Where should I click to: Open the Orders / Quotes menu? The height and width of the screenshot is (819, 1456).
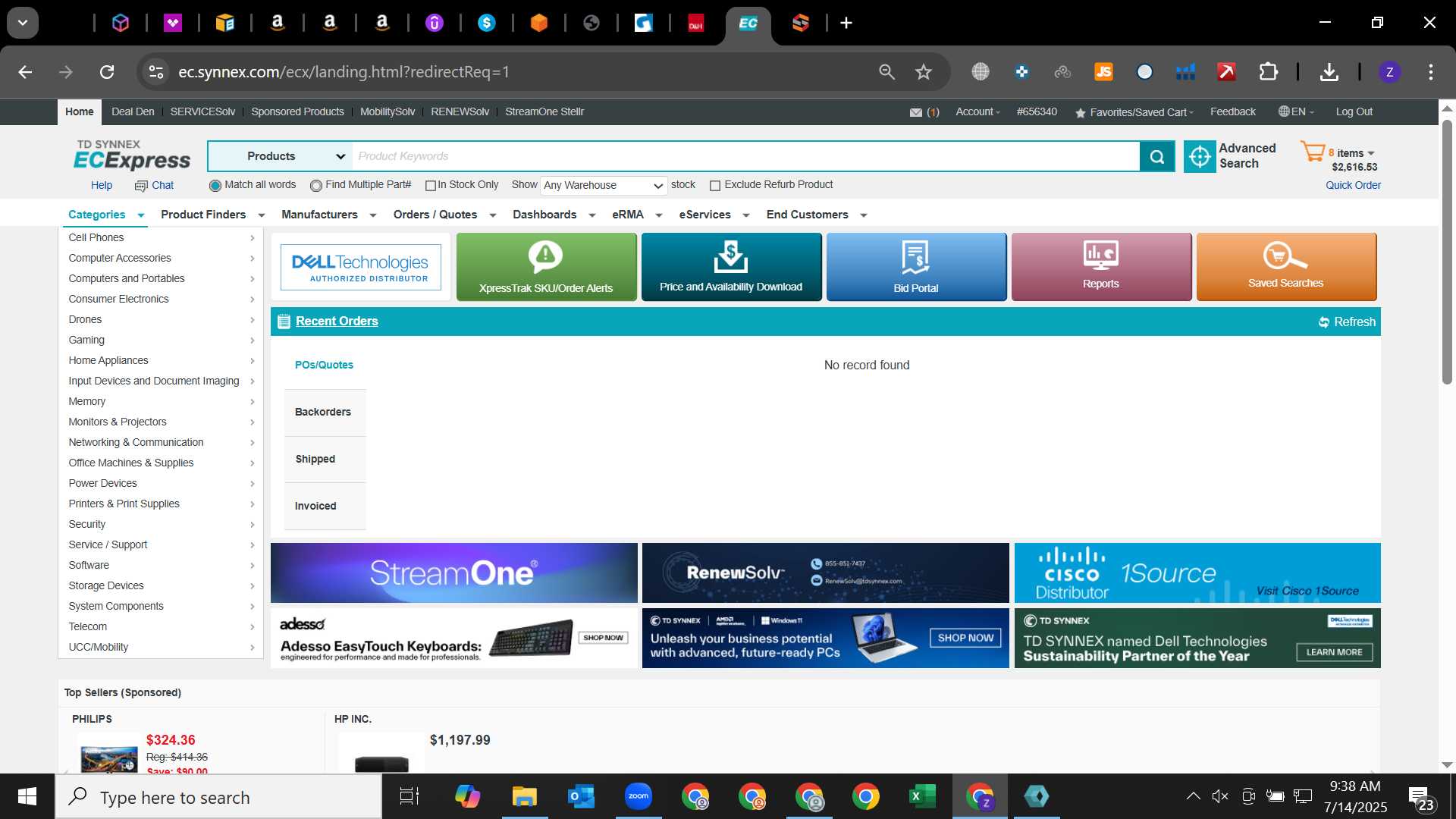pyautogui.click(x=444, y=215)
